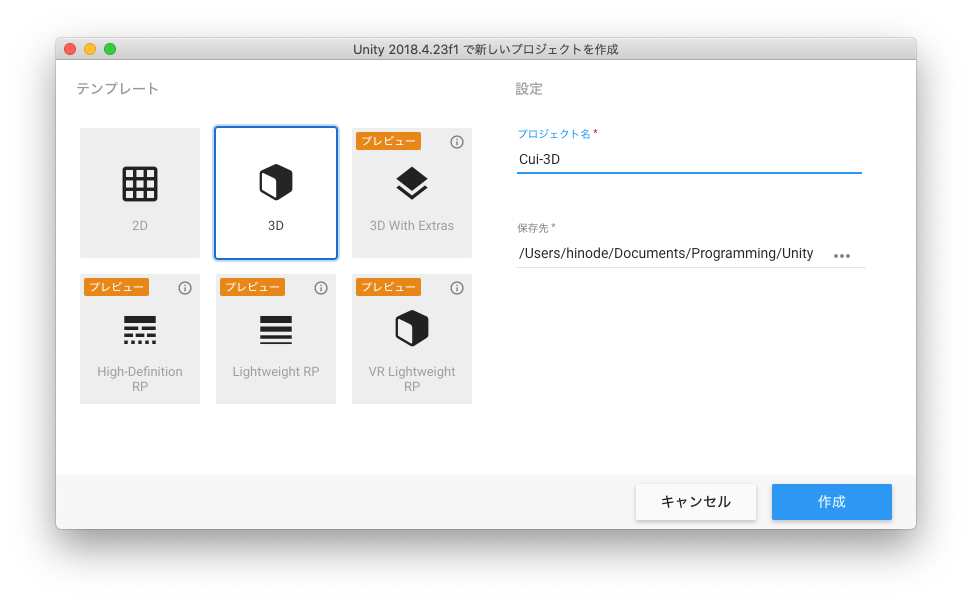Close the new project window

70,49
